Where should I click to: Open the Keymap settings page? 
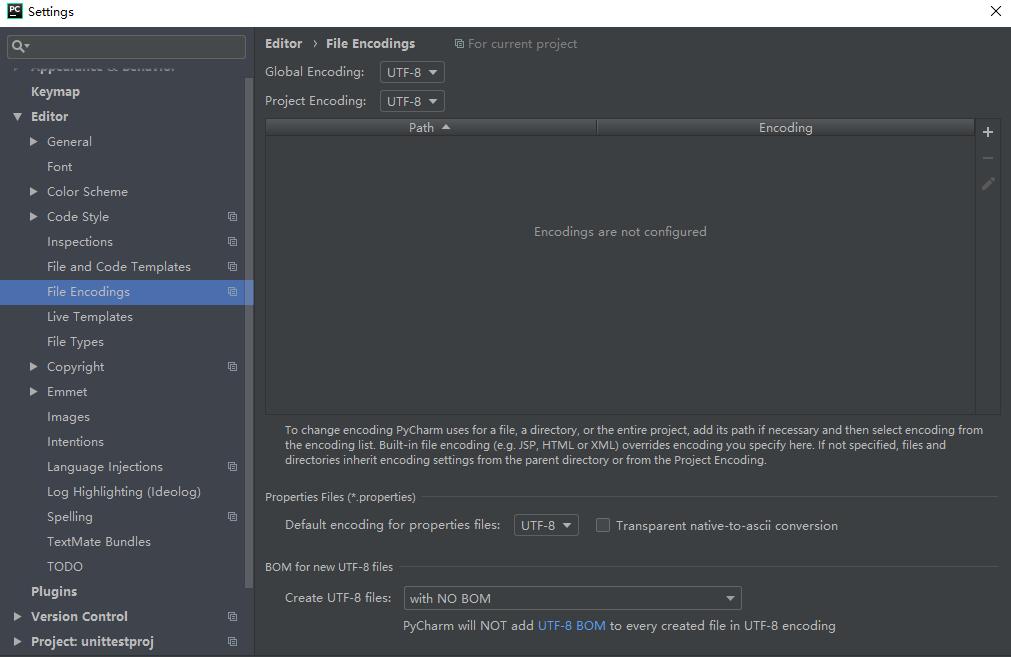55,92
